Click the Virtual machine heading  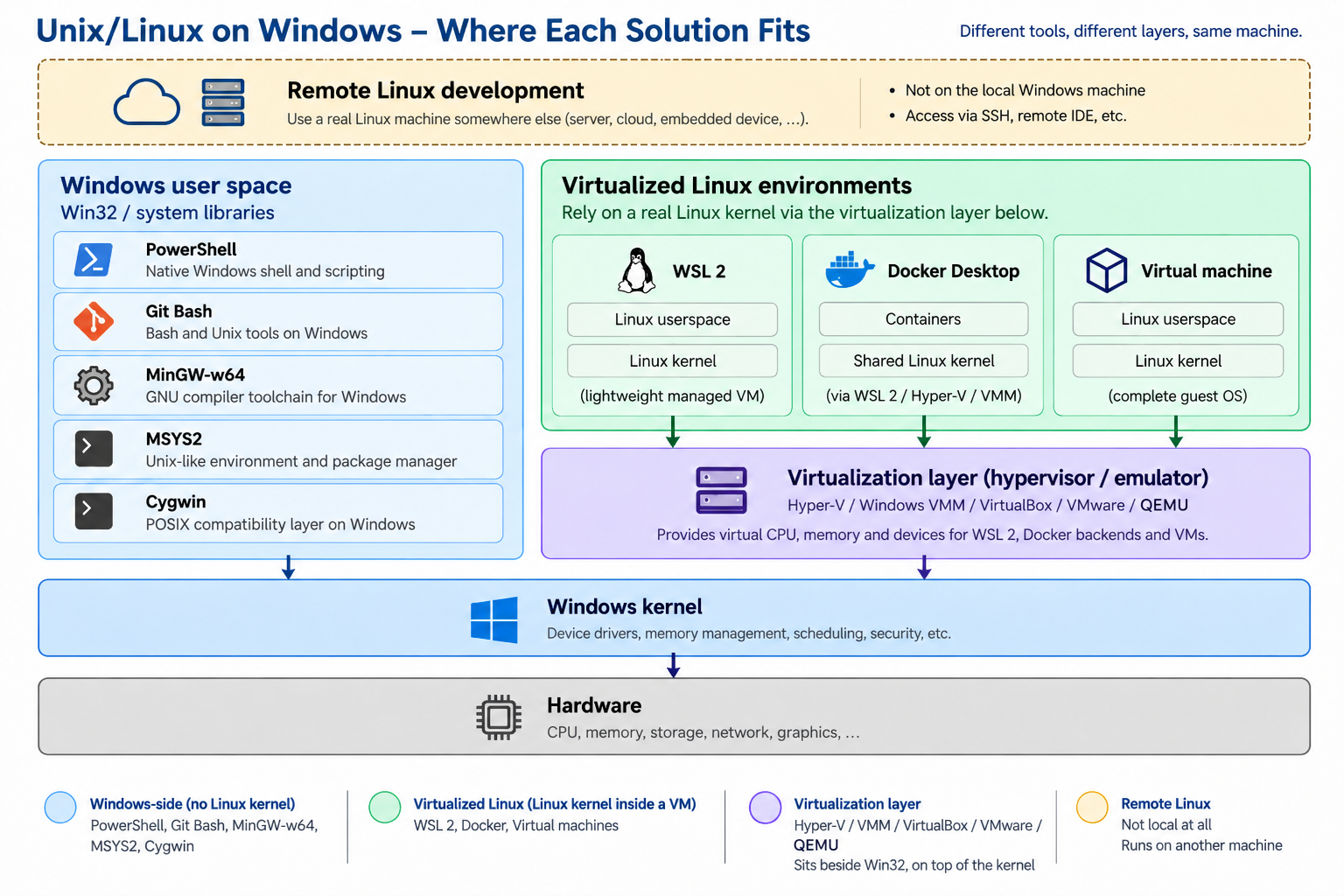pos(1207,271)
